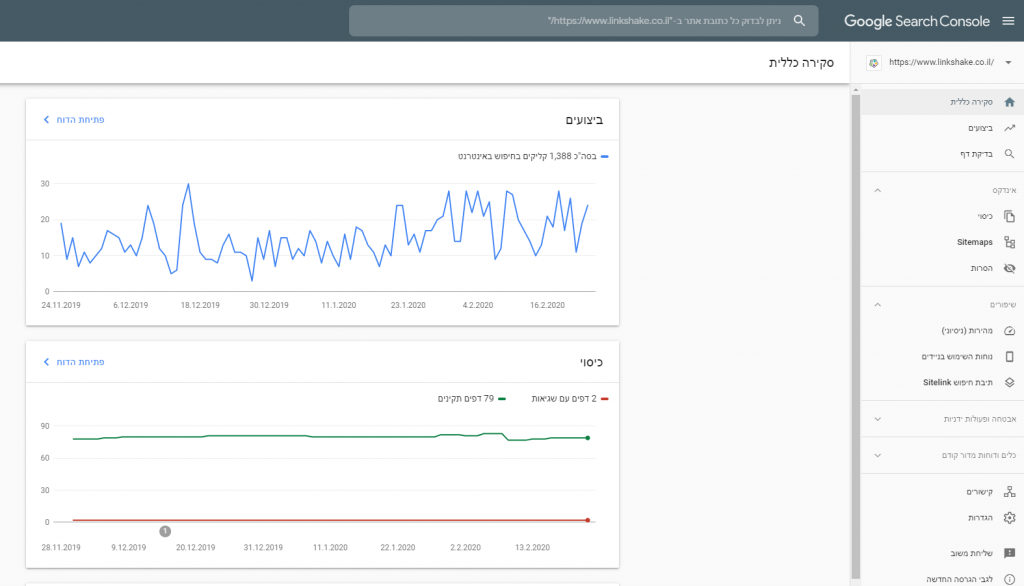Click the settings gear icon for הגדרות
Image resolution: width=1024 pixels, height=586 pixels.
click(x=1010, y=518)
